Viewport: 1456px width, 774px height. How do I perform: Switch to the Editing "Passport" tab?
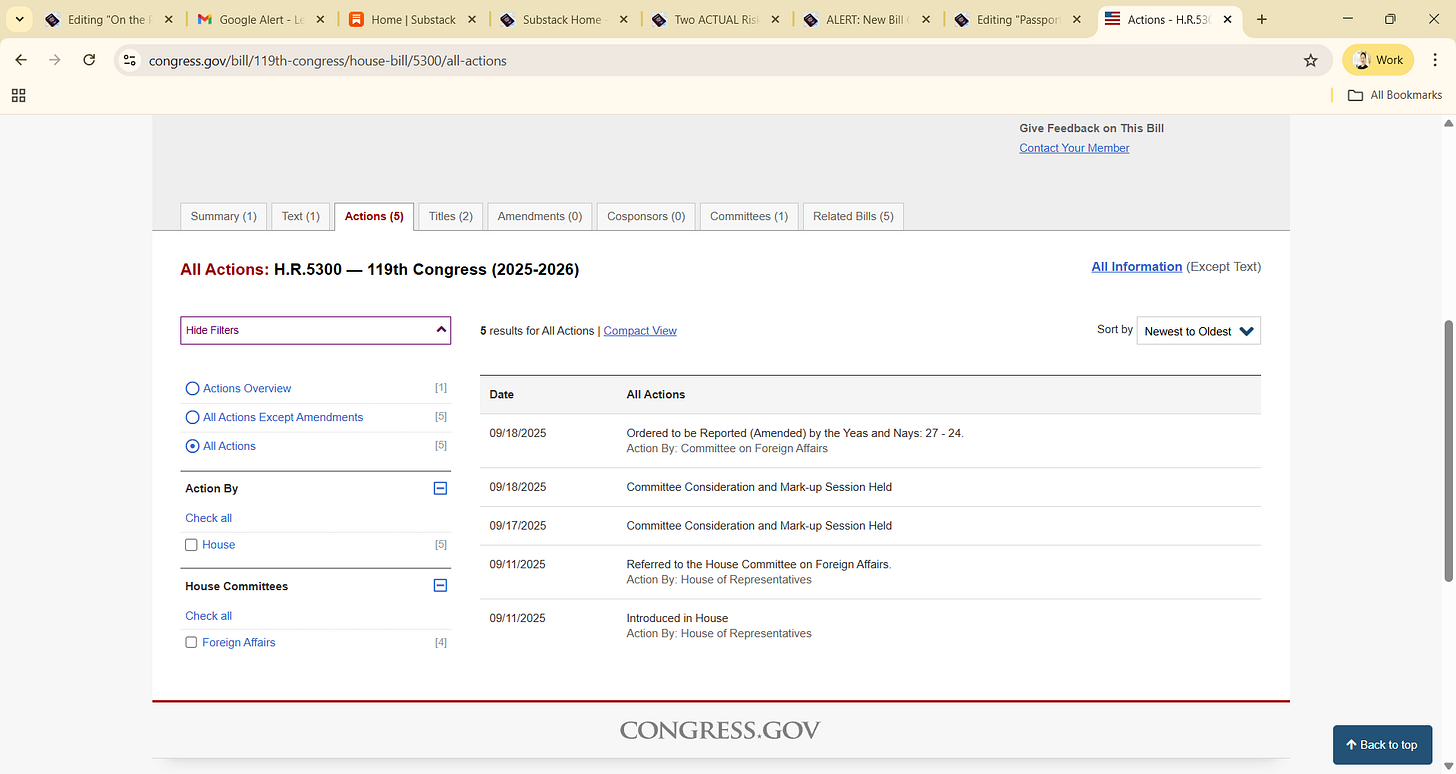click(x=1018, y=19)
